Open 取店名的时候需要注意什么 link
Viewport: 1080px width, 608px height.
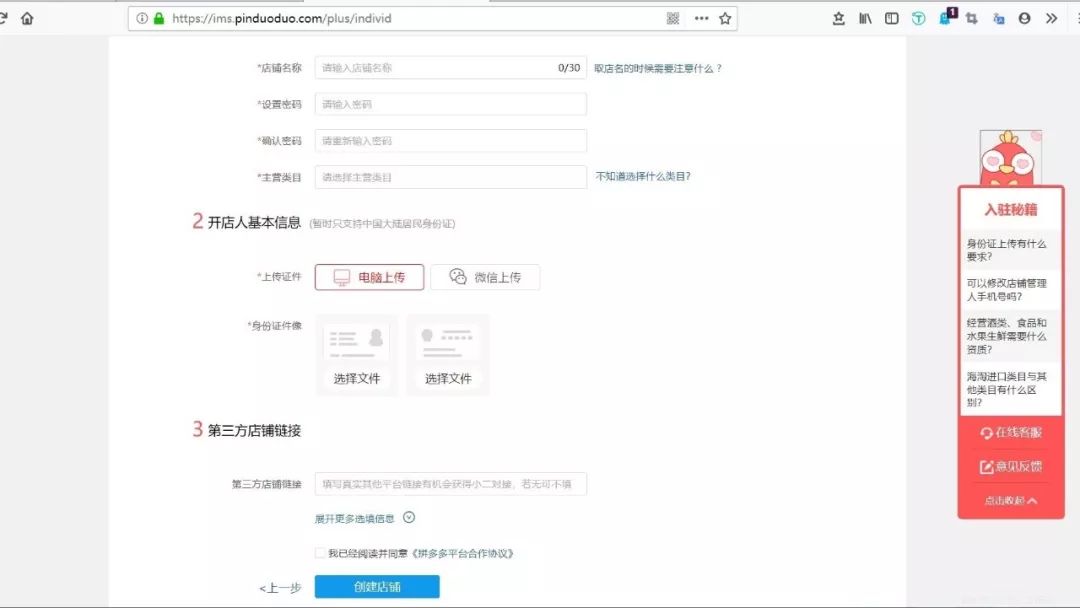[657, 68]
